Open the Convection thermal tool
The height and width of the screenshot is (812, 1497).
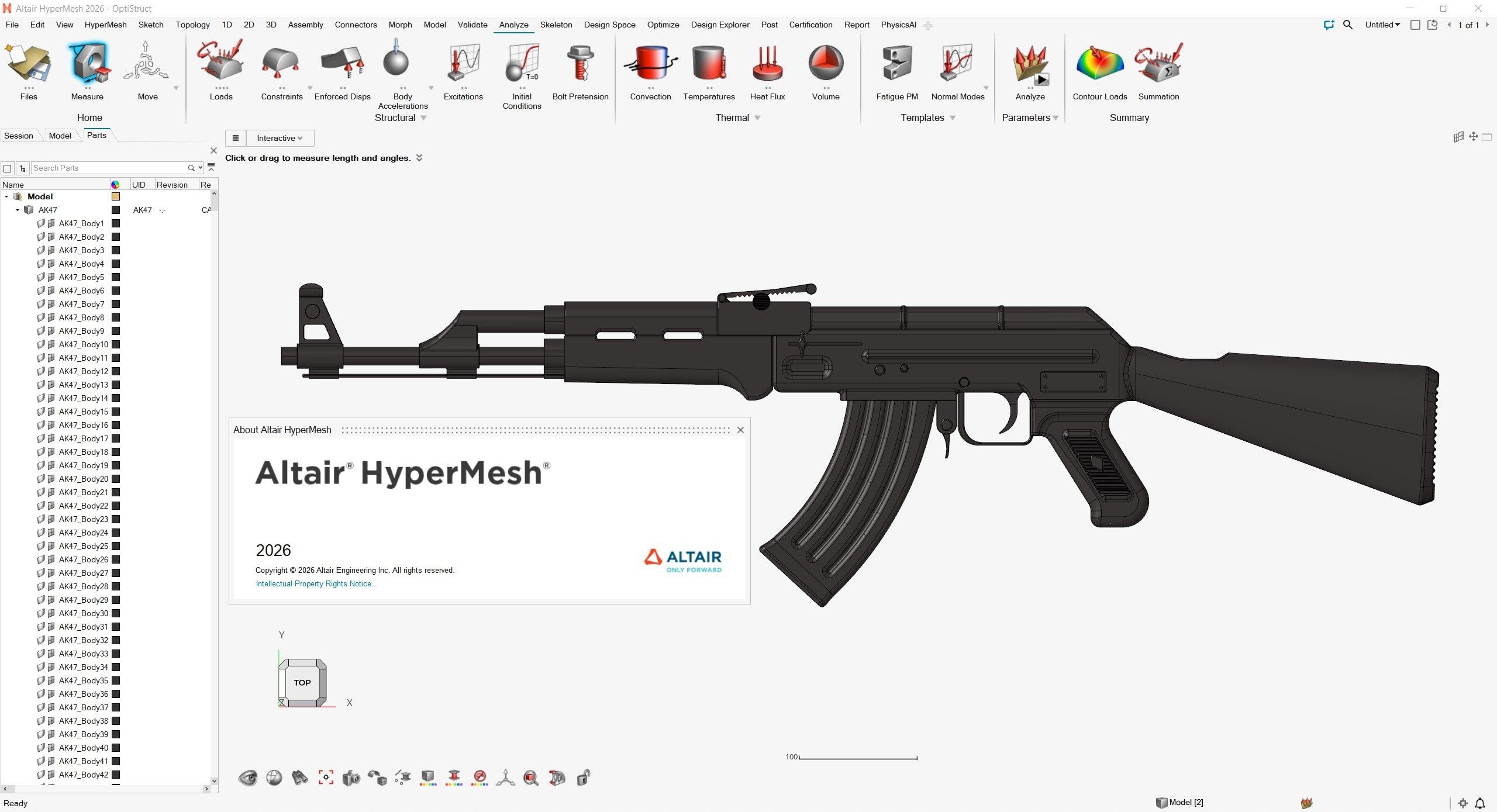tap(650, 70)
